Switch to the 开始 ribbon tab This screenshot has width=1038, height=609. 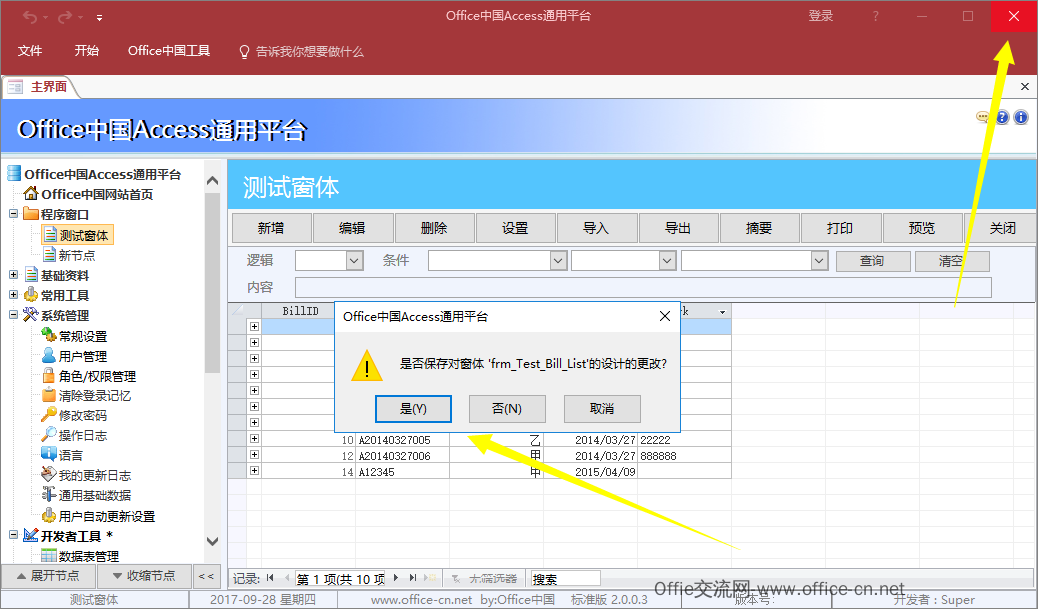87,51
